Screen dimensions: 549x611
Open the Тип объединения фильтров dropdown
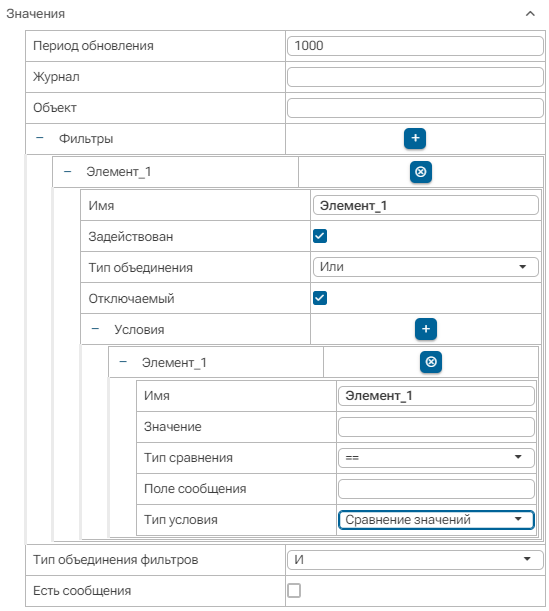click(415, 560)
